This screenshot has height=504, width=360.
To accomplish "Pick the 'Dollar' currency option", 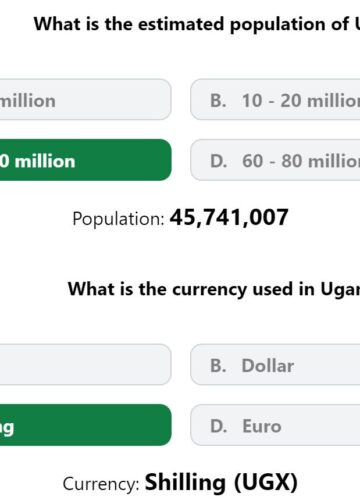I will tap(275, 365).
